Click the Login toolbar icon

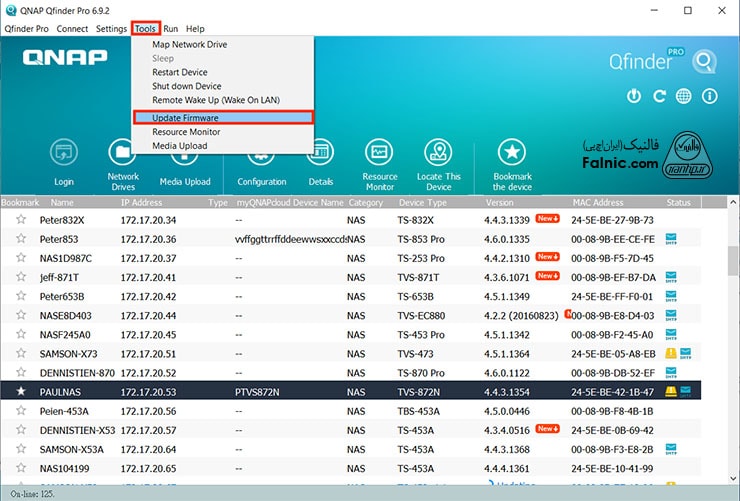[x=64, y=153]
